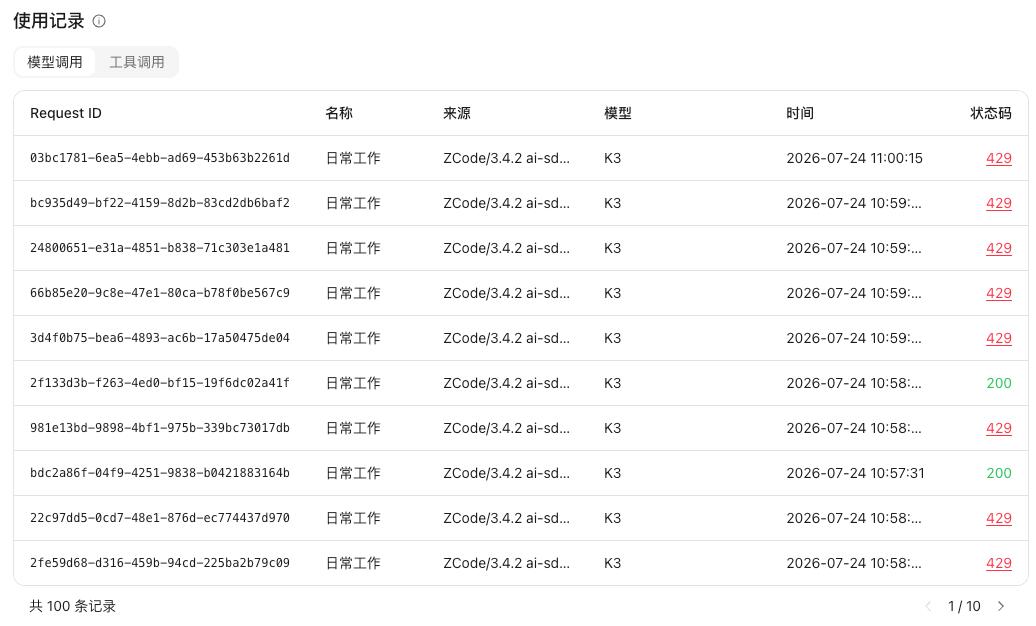Click 200 status of request 2f133d3b
Screen dimensions: 1036x626
tap(998, 383)
